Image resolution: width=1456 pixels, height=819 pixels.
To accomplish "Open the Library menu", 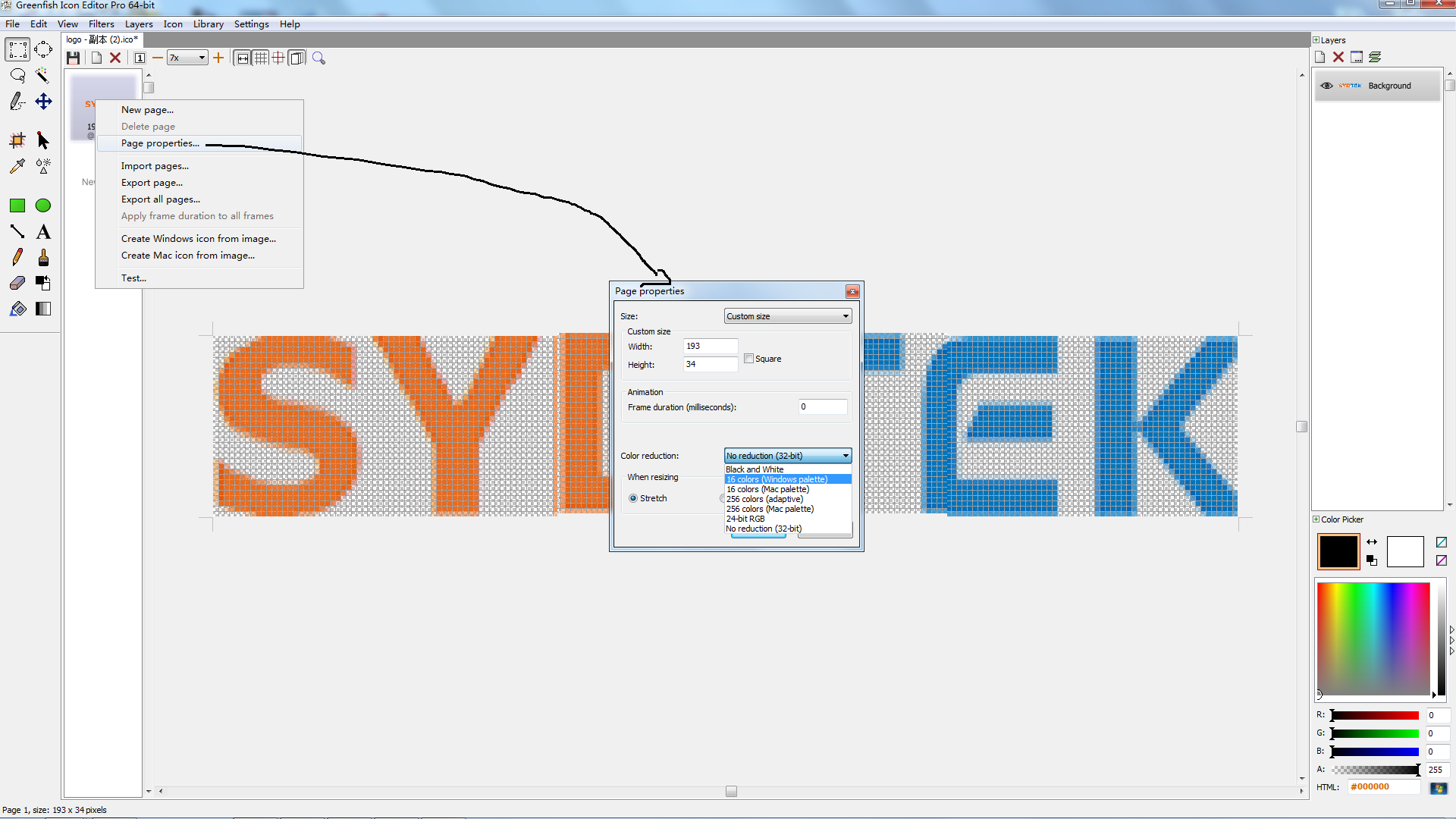I will pos(209,24).
